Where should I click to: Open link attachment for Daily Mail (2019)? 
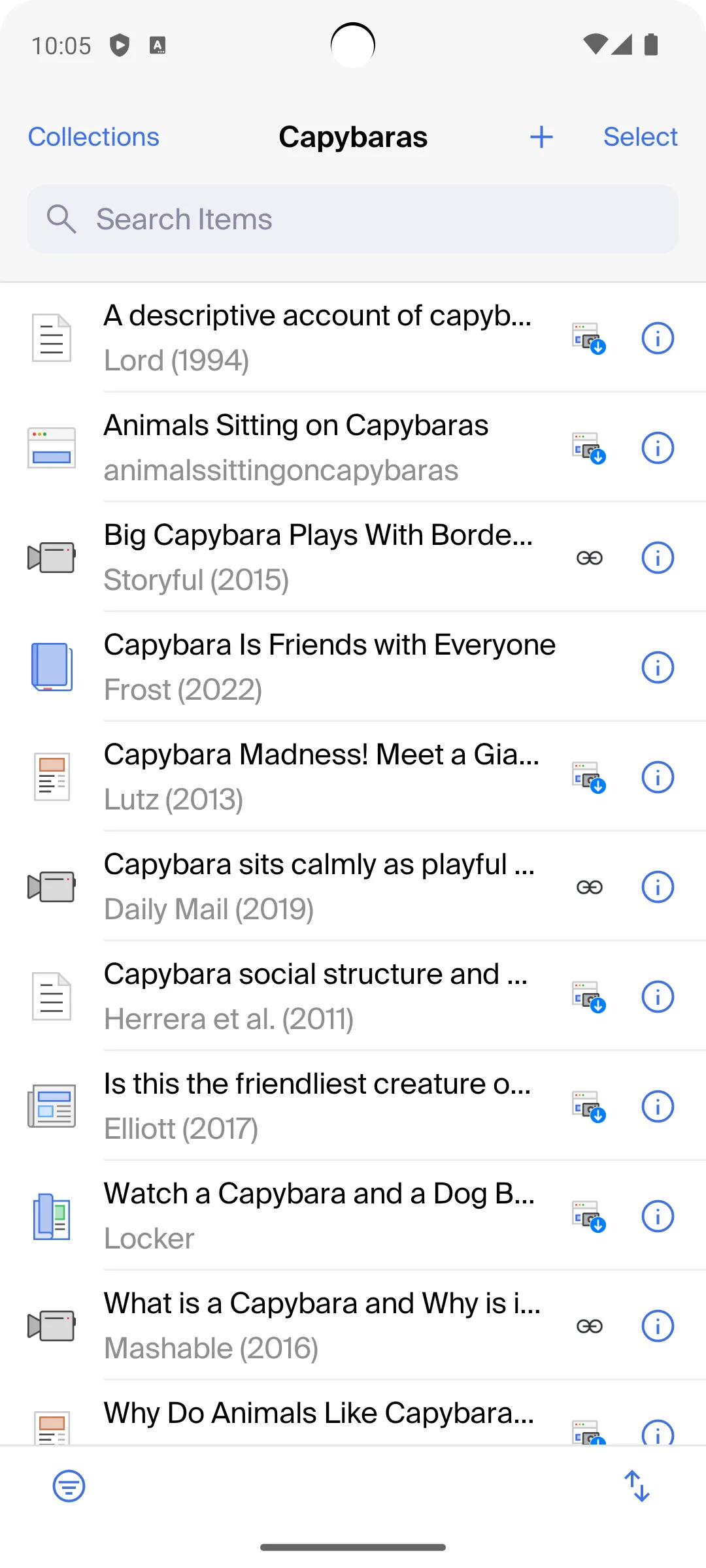[589, 887]
